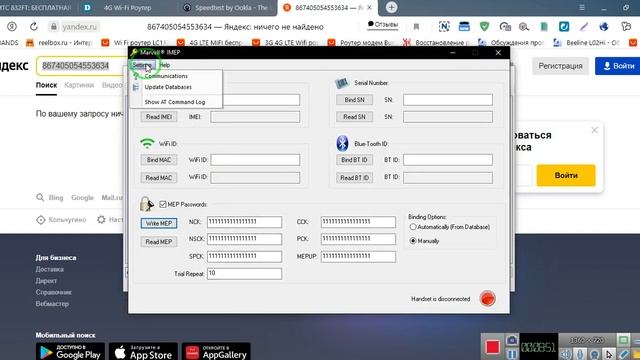This screenshot has width=640, height=360.
Task: Open the Google search link
Action: click(x=82, y=198)
